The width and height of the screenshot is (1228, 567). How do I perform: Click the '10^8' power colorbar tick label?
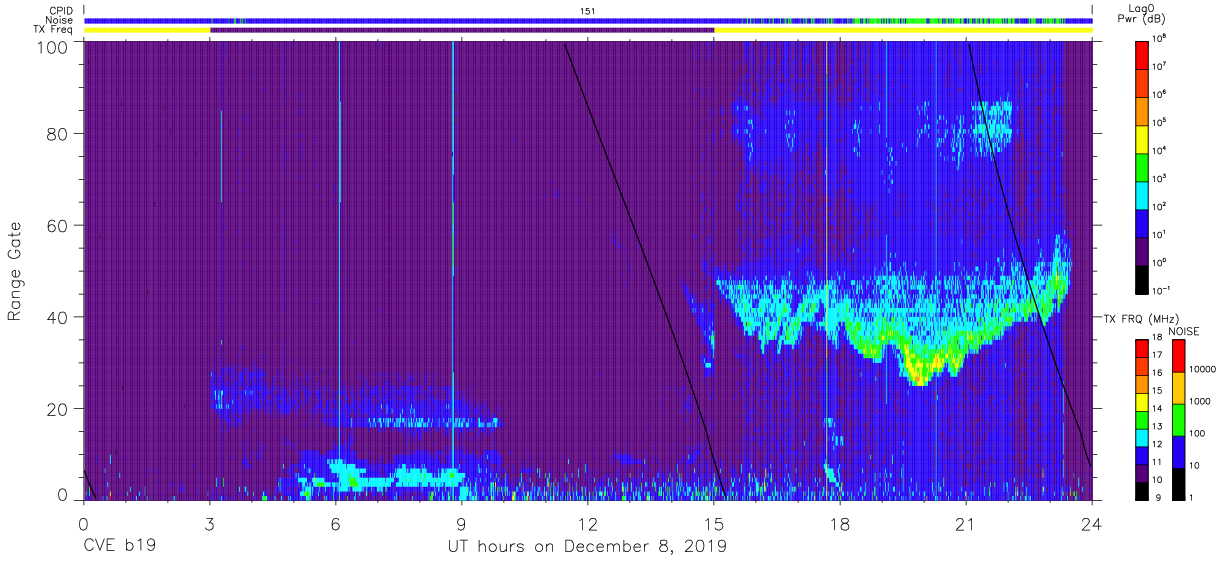(1160, 37)
